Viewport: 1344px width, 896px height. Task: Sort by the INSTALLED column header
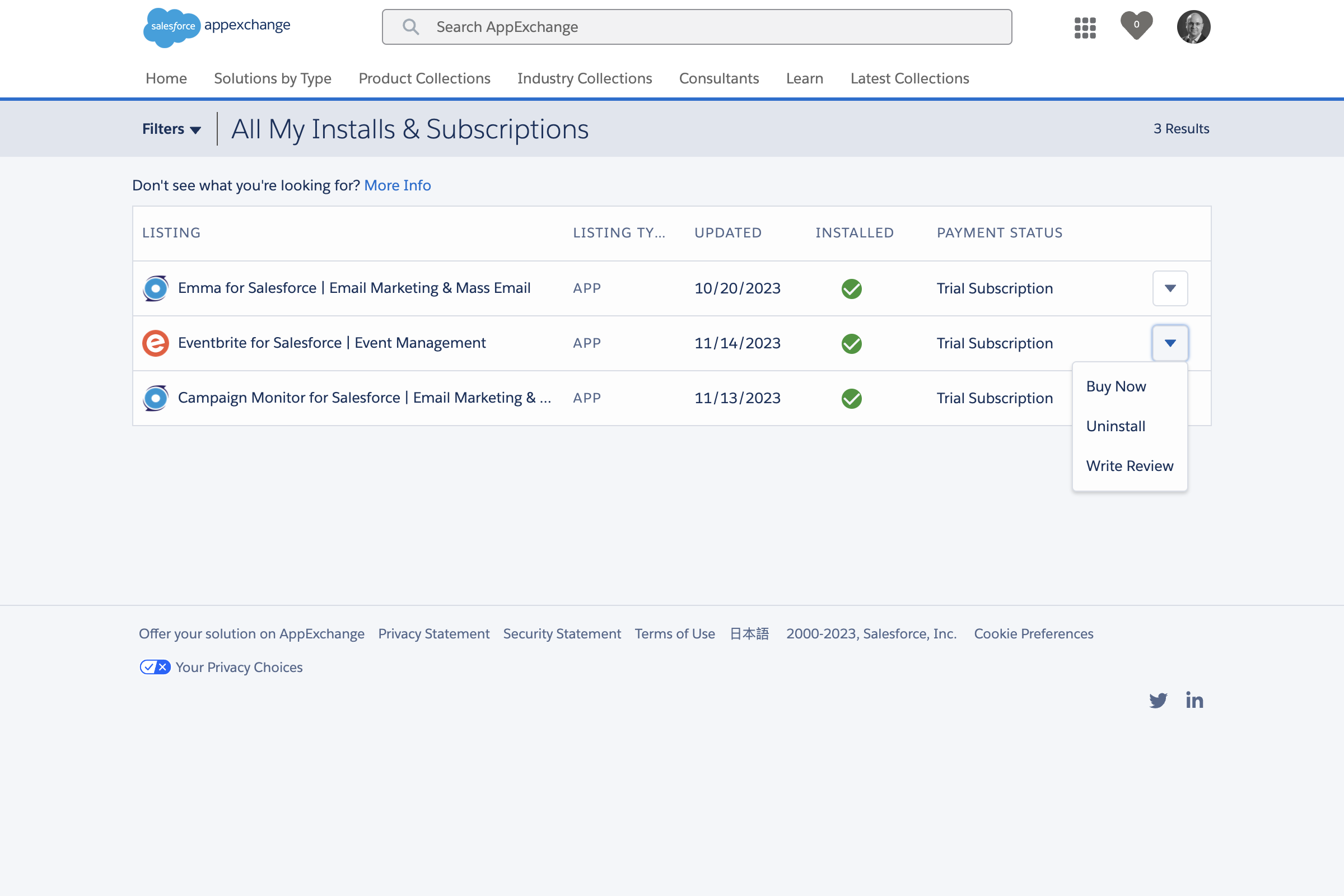tap(855, 232)
